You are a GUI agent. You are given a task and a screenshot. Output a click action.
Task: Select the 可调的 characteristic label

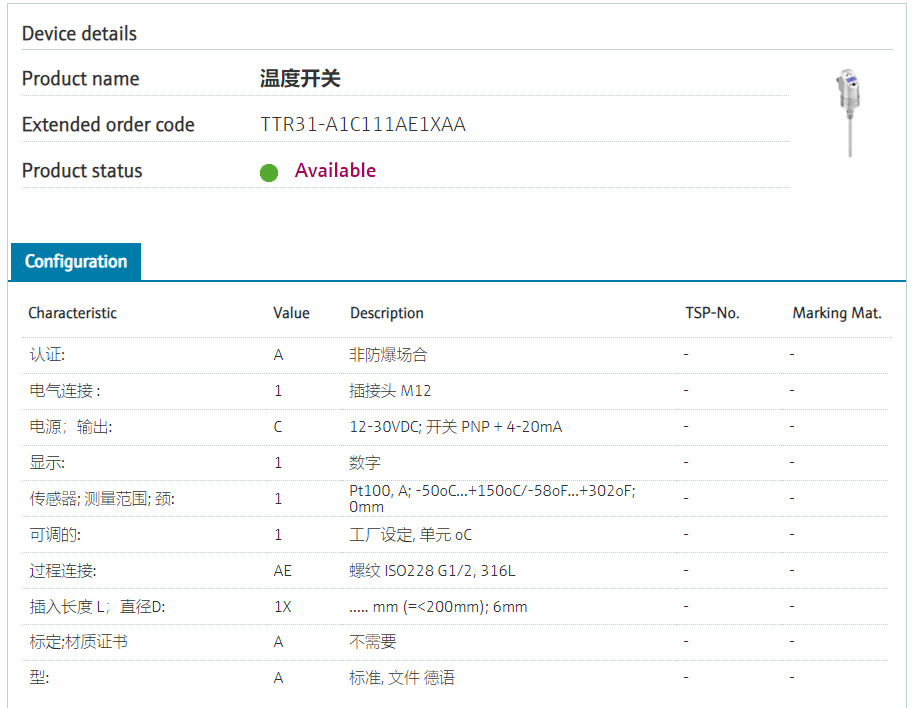coord(55,535)
